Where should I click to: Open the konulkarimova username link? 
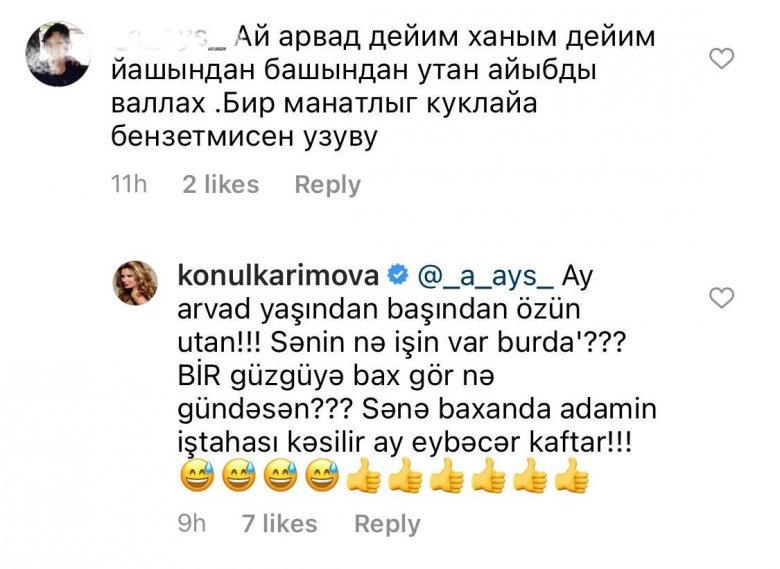pos(278,276)
